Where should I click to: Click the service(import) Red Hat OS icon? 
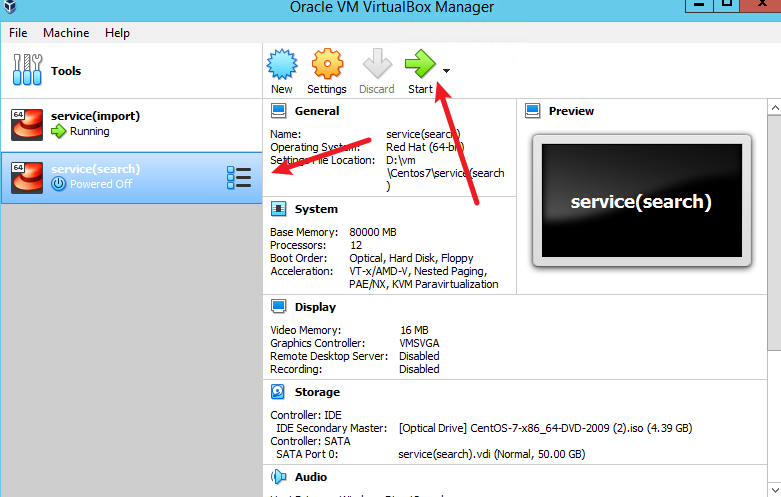click(x=27, y=124)
